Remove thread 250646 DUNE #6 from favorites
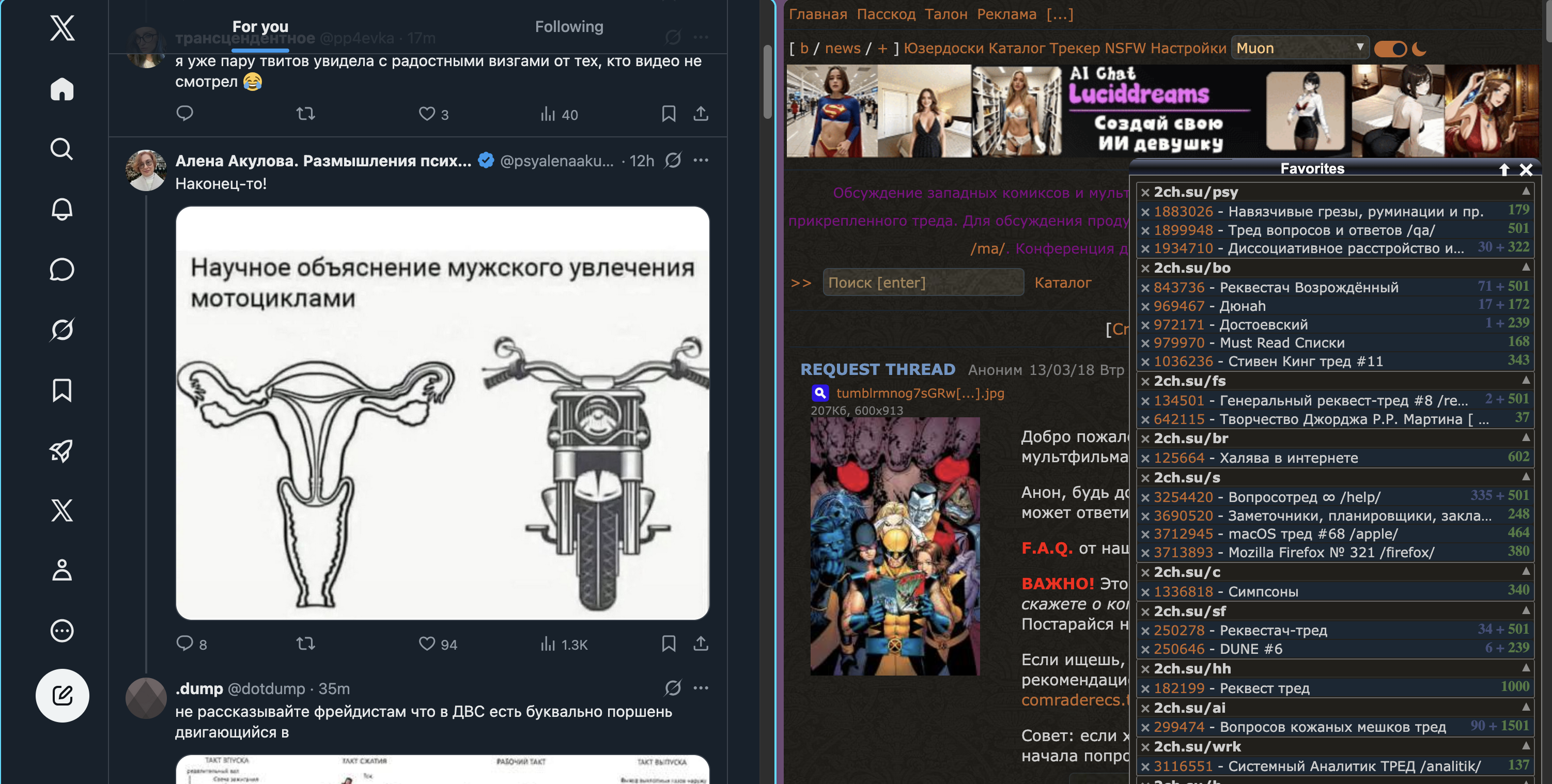Image resolution: width=1552 pixels, height=784 pixels. click(1145, 650)
